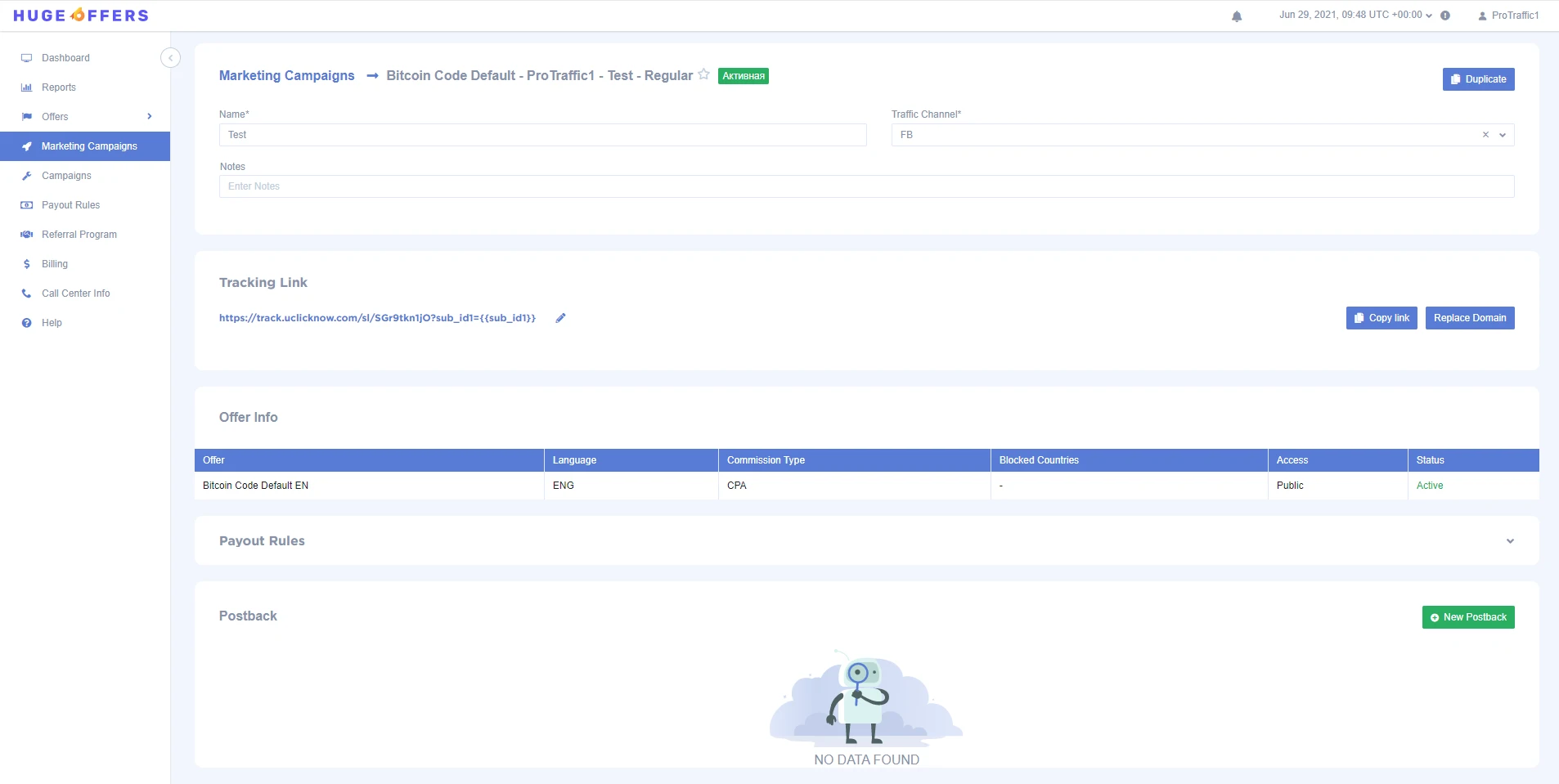The width and height of the screenshot is (1559, 784).
Task: Clear the Traffic Channel selection
Action: click(1485, 135)
